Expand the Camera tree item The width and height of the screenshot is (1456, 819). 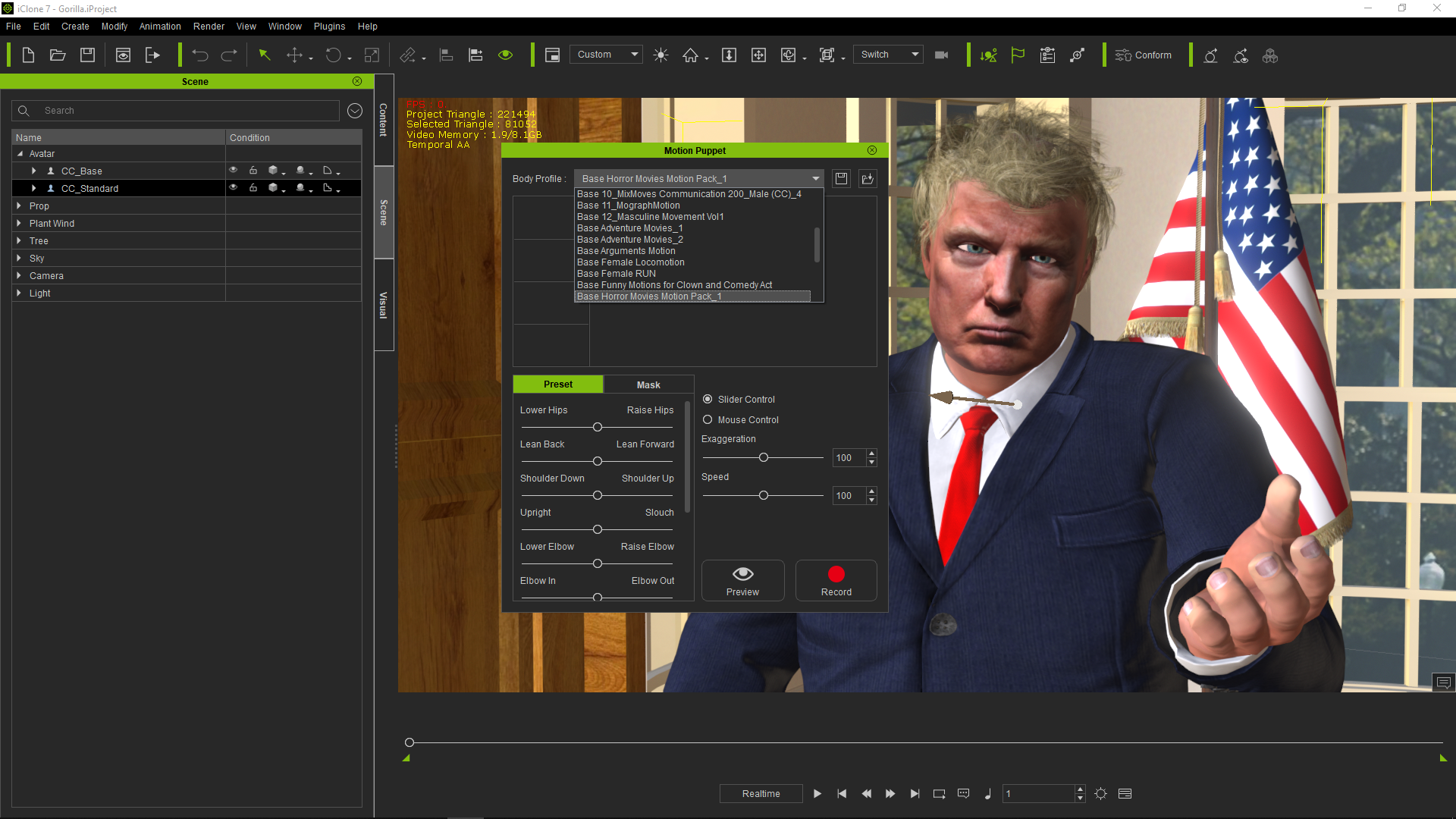pyautogui.click(x=19, y=275)
